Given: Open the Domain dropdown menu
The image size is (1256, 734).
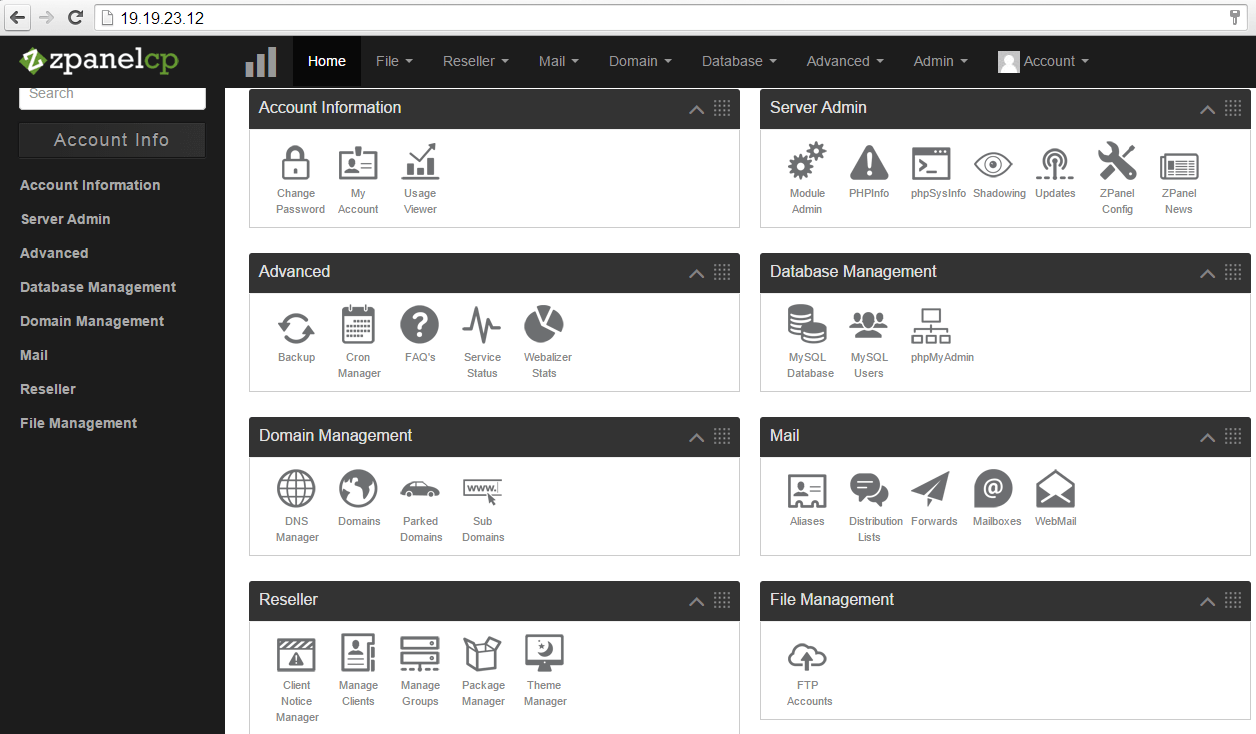Looking at the screenshot, I should 640,61.
